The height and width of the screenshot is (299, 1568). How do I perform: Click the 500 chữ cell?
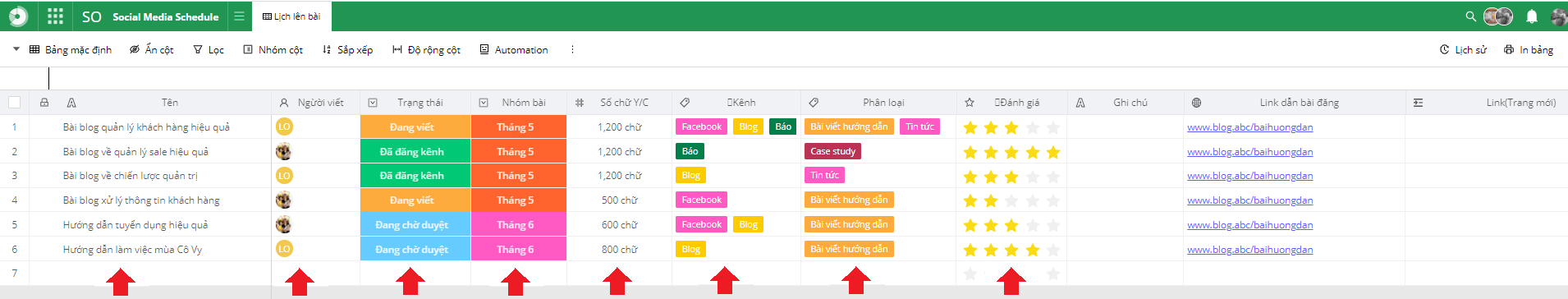619,200
